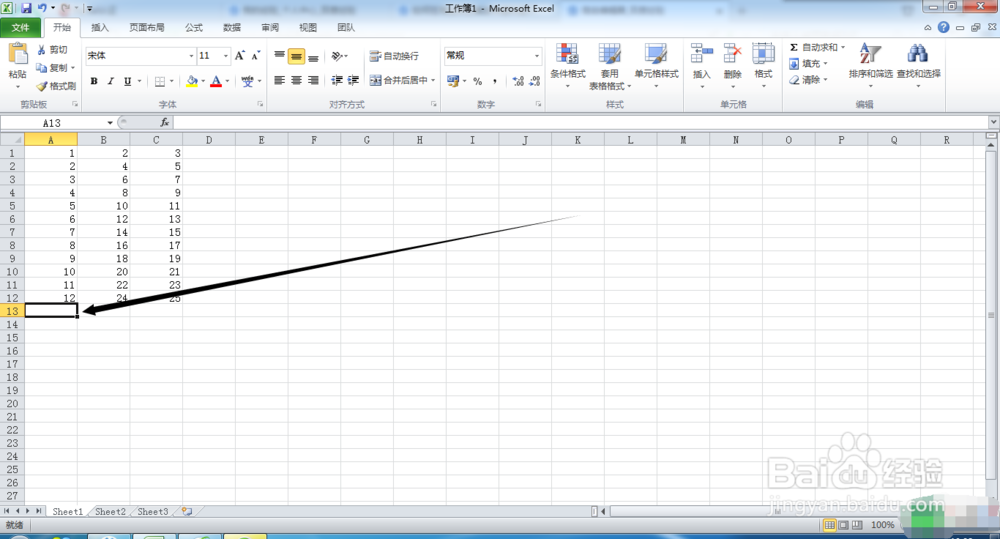Click the fill color paint bucket
Image resolution: width=1000 pixels, height=539 pixels.
coord(191,81)
